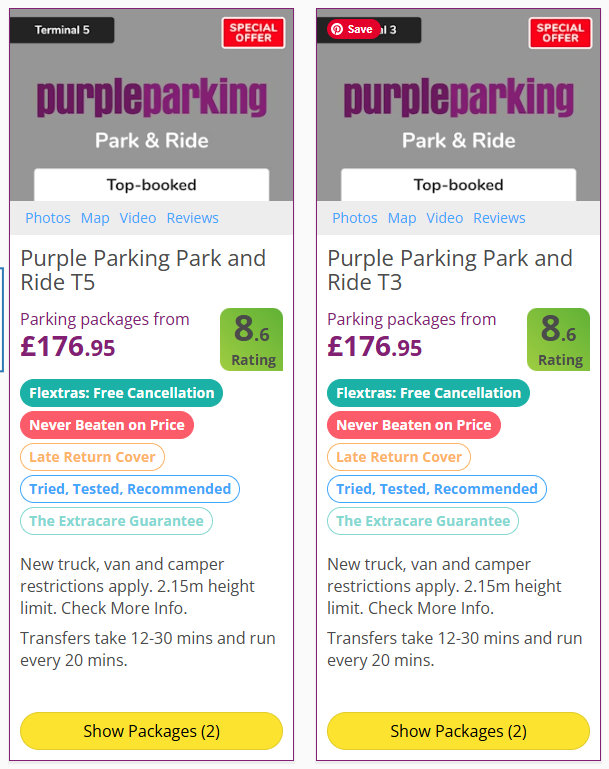Open Map for Terminal 5 parking
The image size is (609, 769).
tap(95, 218)
